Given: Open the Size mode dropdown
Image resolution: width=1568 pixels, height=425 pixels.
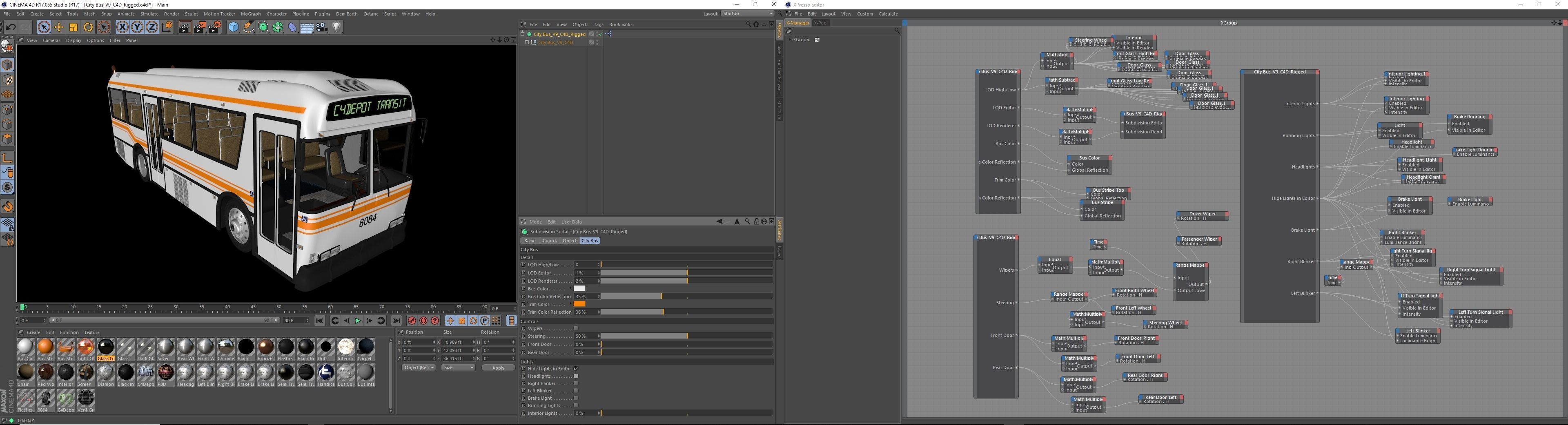Looking at the screenshot, I should point(458,367).
